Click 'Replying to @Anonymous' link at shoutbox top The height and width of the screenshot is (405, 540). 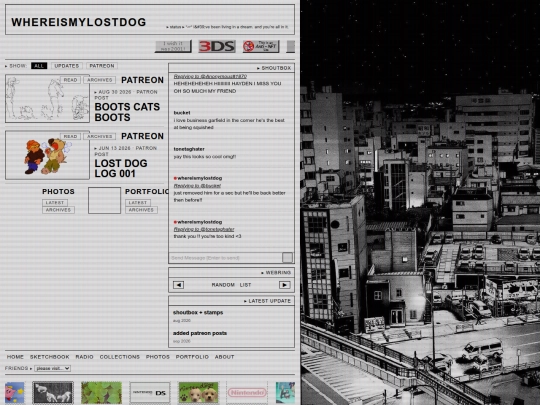pyautogui.click(x=210, y=76)
